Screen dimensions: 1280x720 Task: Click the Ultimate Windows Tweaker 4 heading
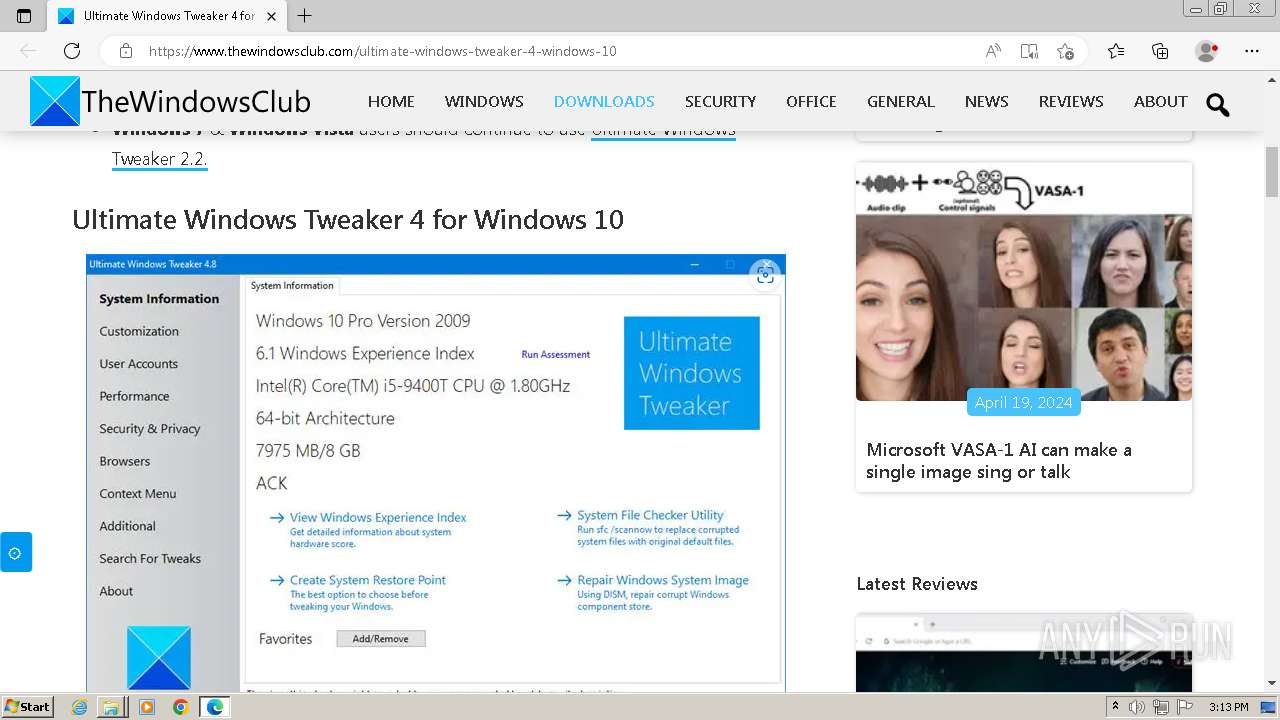pos(348,219)
